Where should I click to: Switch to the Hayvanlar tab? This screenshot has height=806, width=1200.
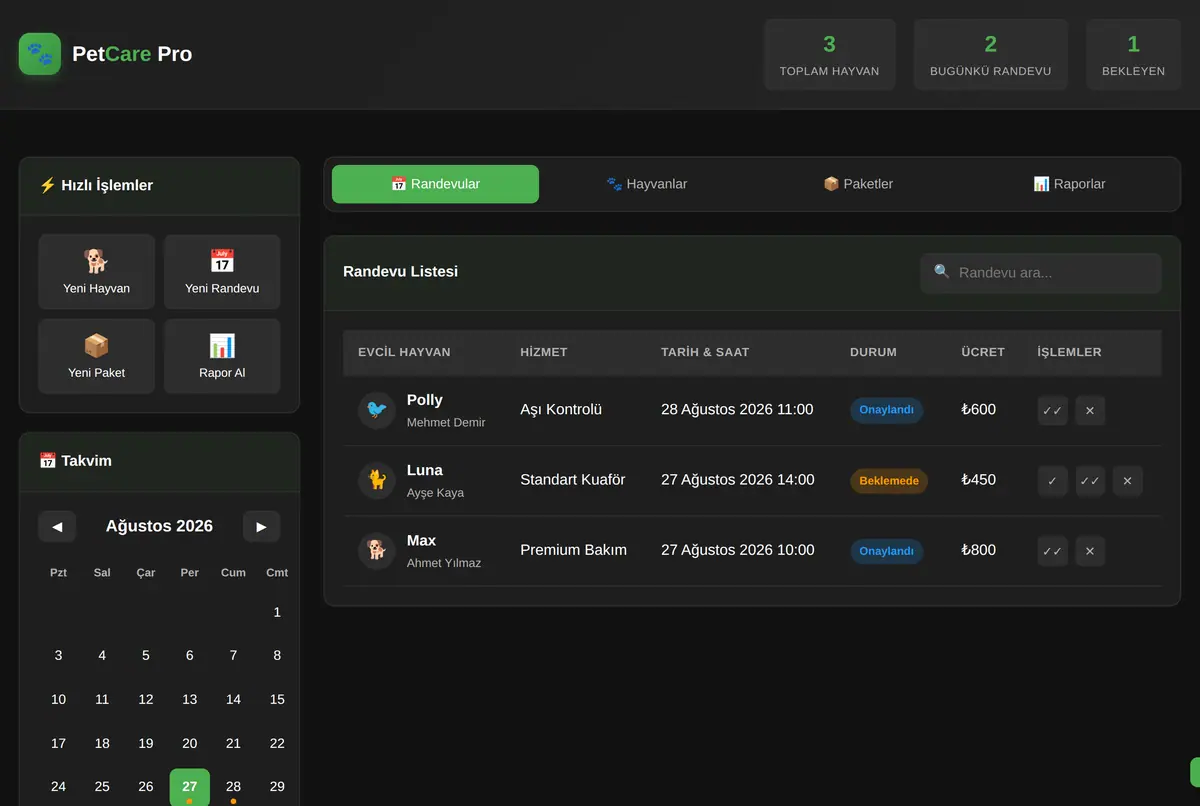(646, 184)
